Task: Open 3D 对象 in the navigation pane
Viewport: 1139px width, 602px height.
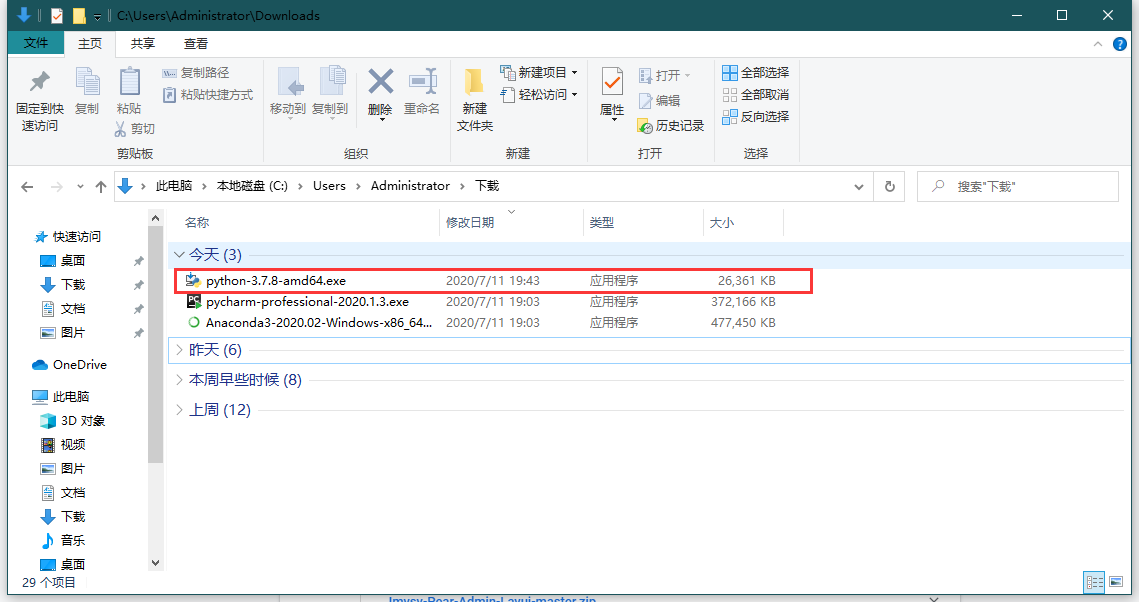Action: point(83,420)
